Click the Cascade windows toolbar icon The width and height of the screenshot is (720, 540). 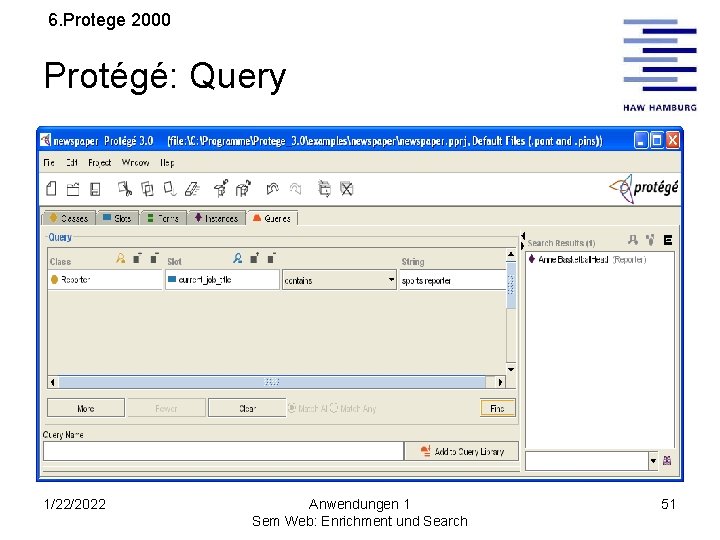coord(324,188)
